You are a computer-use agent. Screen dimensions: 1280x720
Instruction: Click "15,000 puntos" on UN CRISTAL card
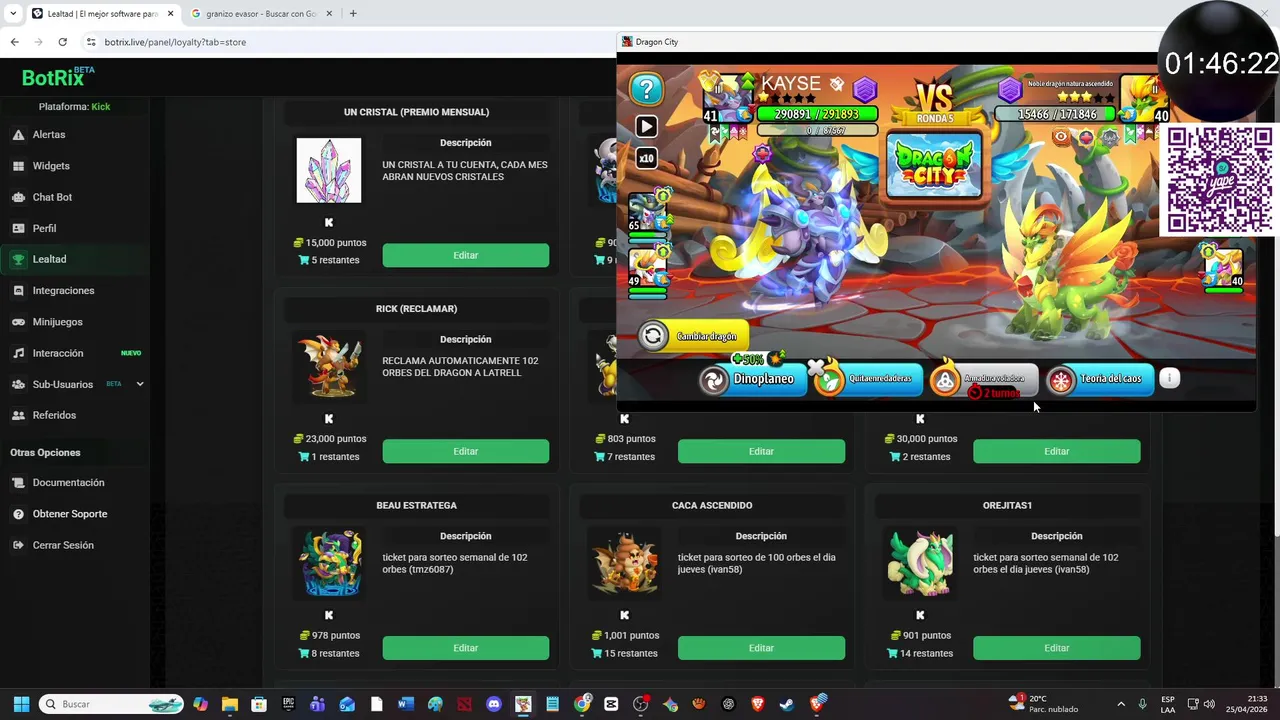tap(336, 243)
